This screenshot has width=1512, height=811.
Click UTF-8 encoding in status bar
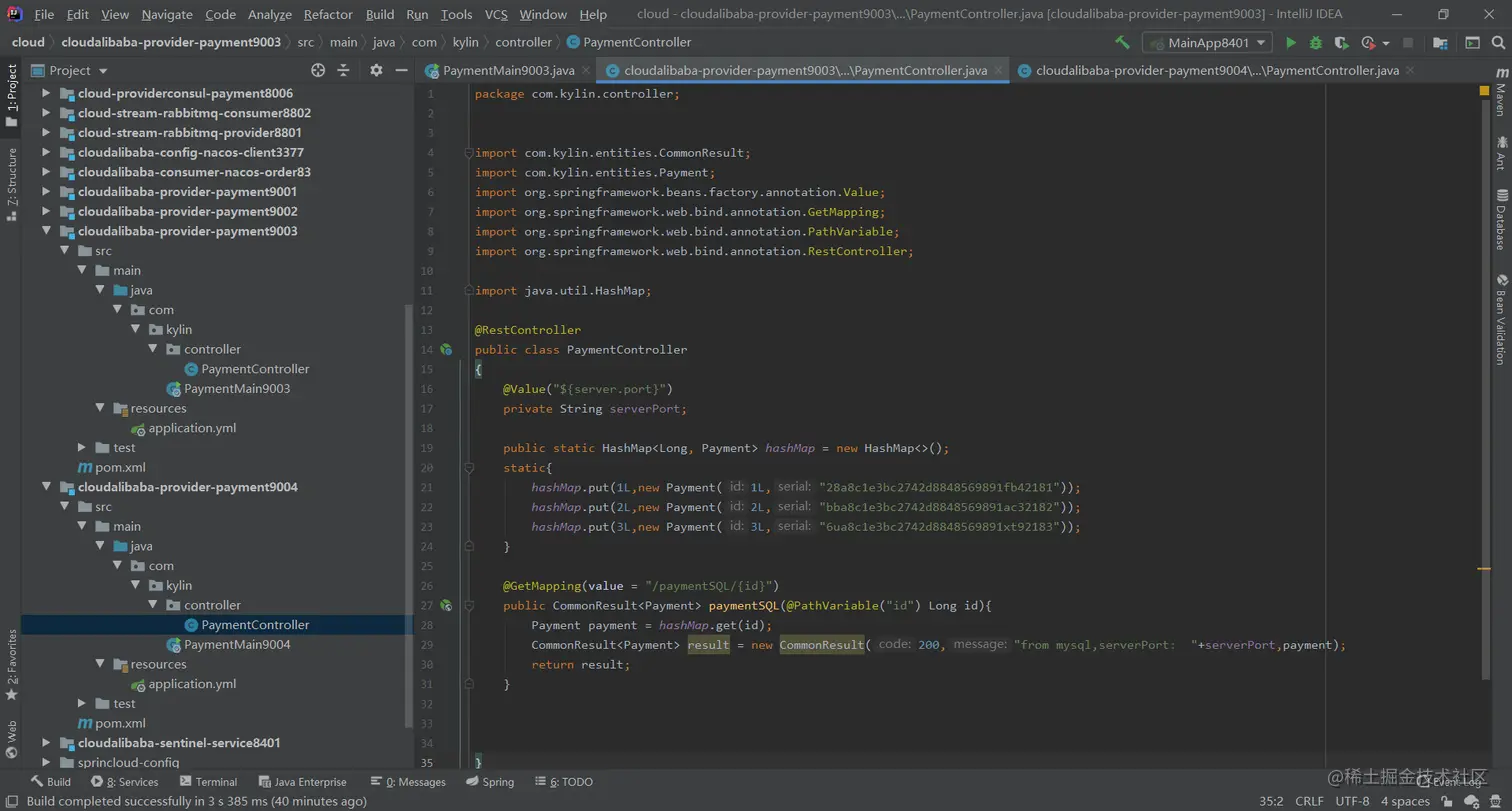(x=1352, y=801)
